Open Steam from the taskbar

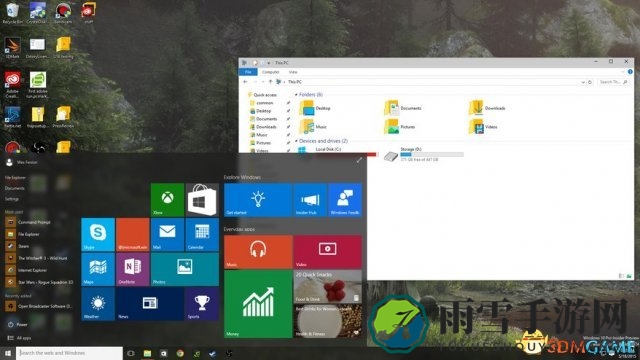(x=212, y=353)
